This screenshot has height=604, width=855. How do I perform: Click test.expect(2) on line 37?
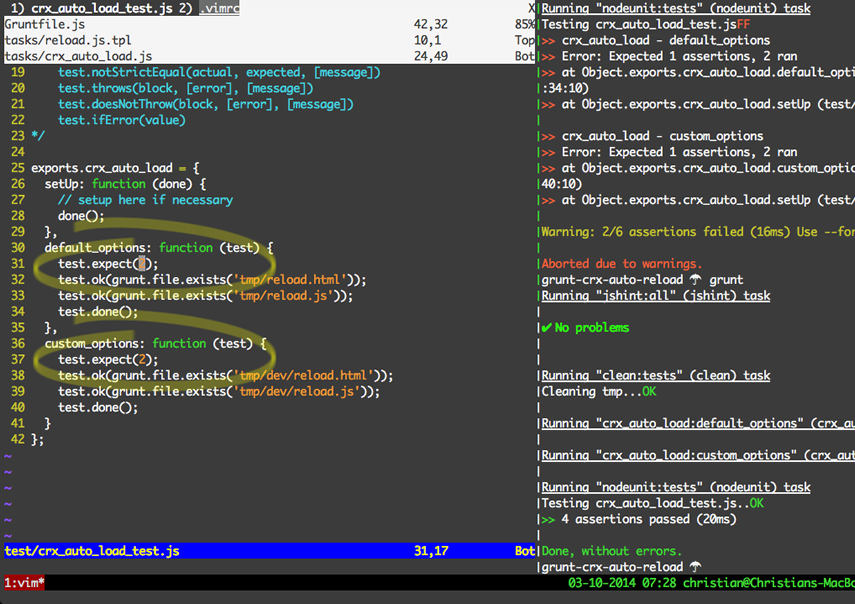point(108,360)
